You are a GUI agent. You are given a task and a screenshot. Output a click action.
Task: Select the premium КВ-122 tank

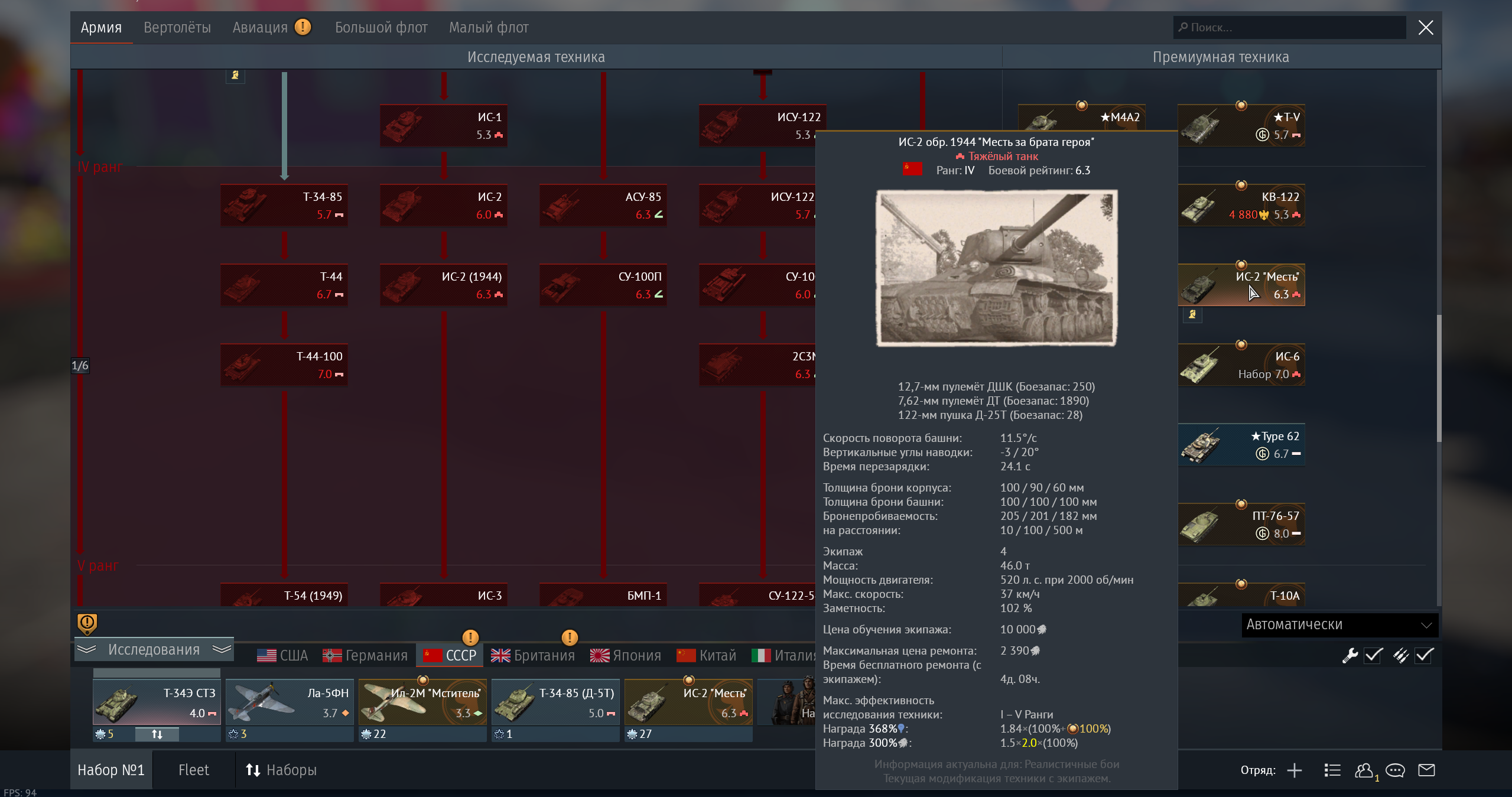tap(1241, 206)
